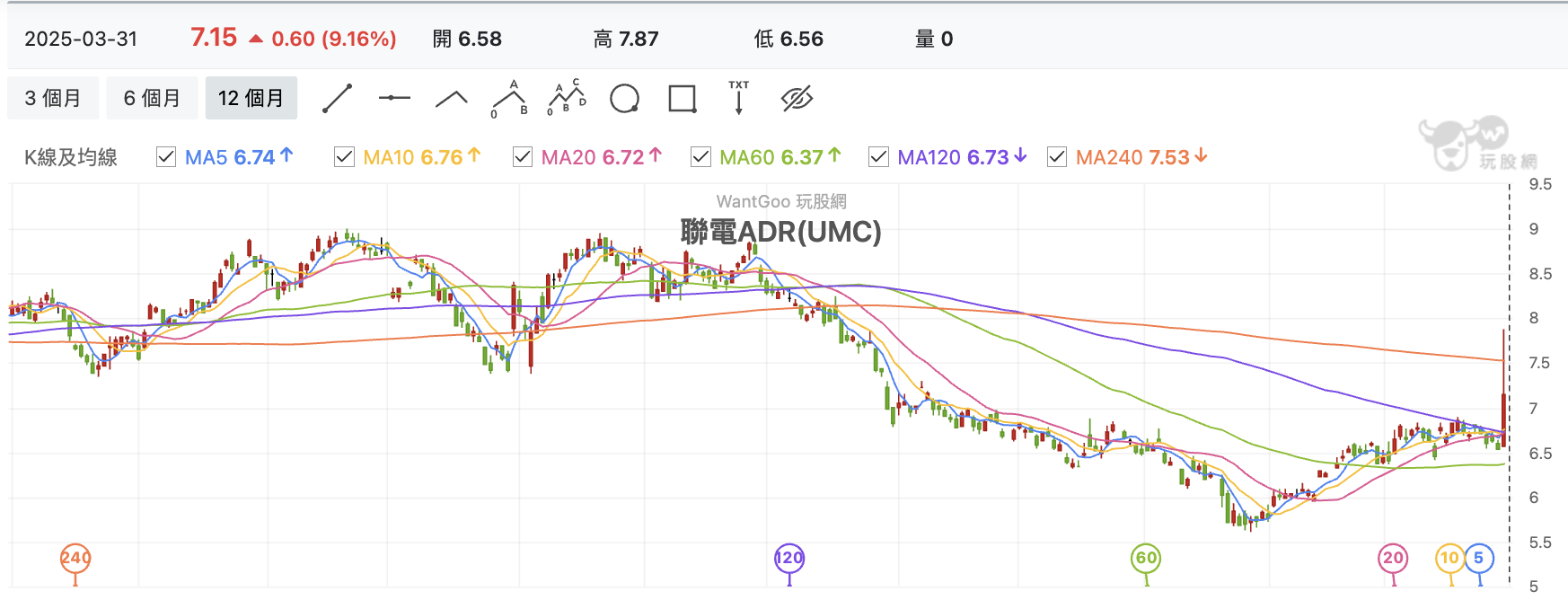The image size is (1568, 600).
Task: Click the 240 marker on the time axis
Action: click(75, 558)
